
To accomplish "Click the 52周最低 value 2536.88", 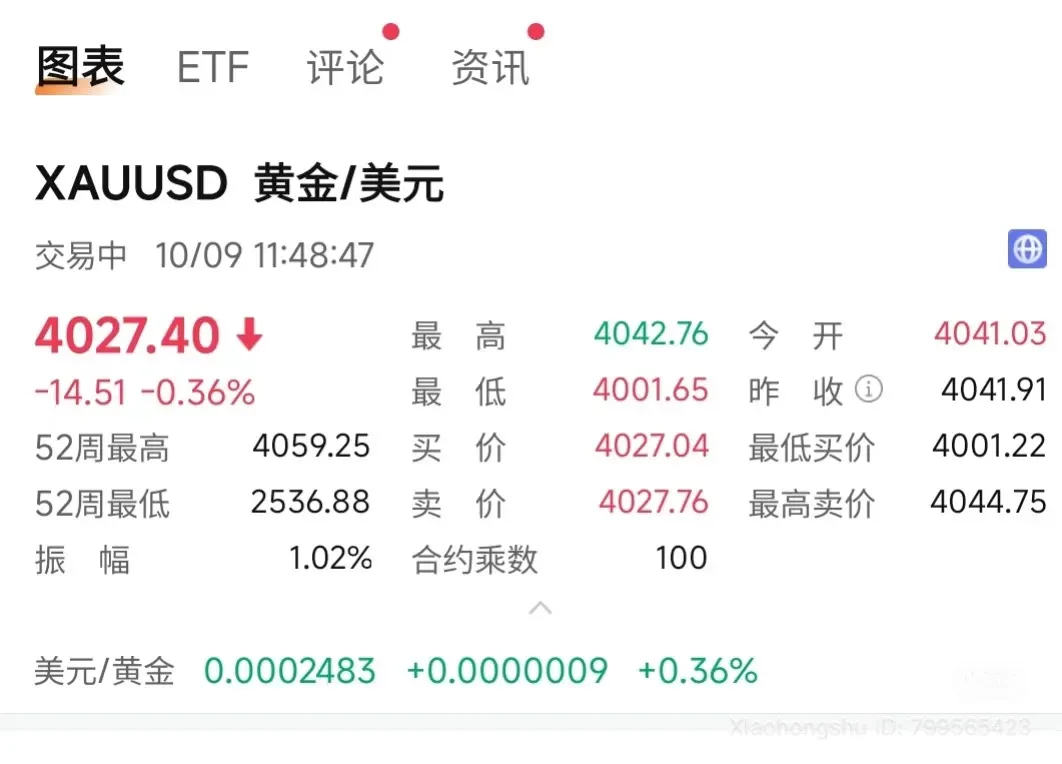I will tap(311, 502).
